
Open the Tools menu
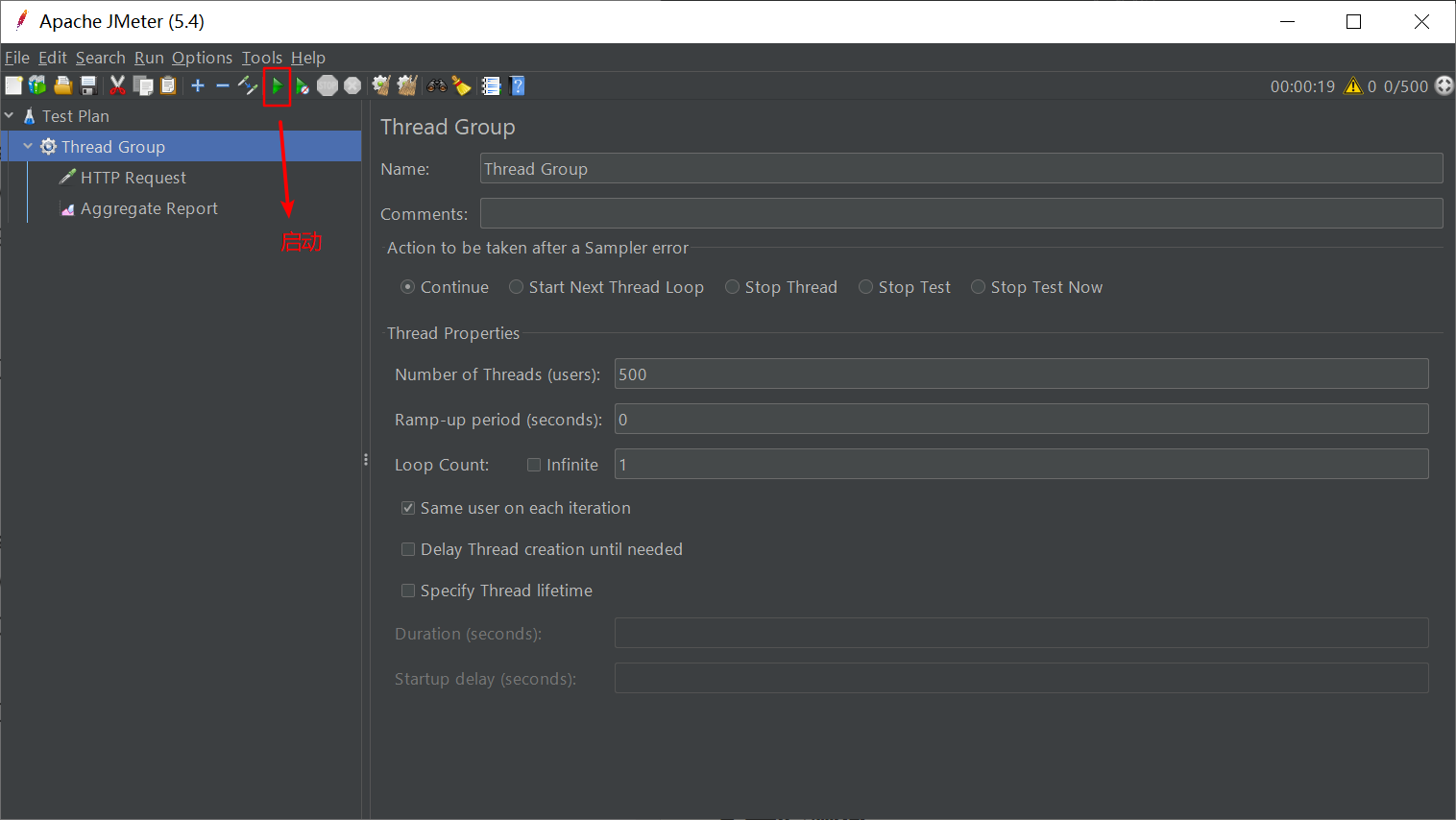(262, 58)
